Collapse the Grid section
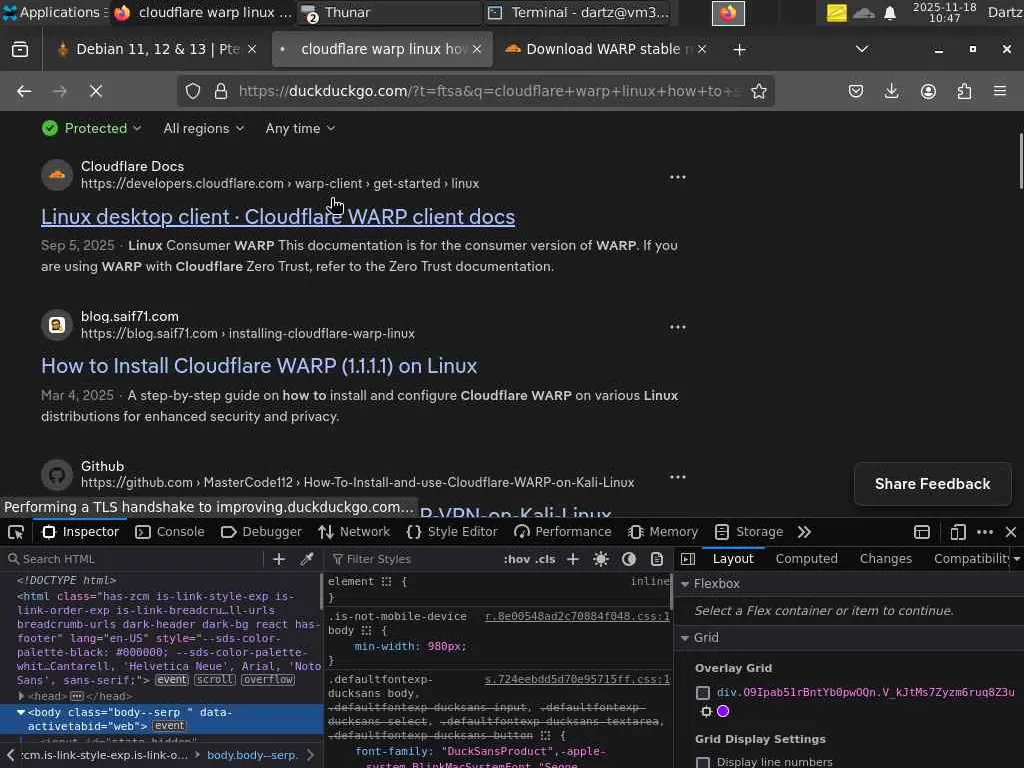 click(685, 638)
